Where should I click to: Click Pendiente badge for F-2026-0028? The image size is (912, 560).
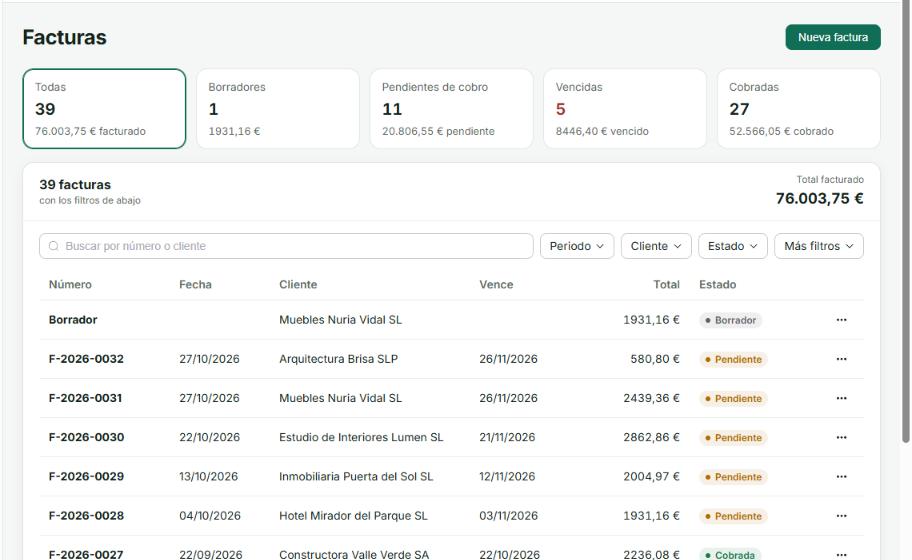pos(733,516)
